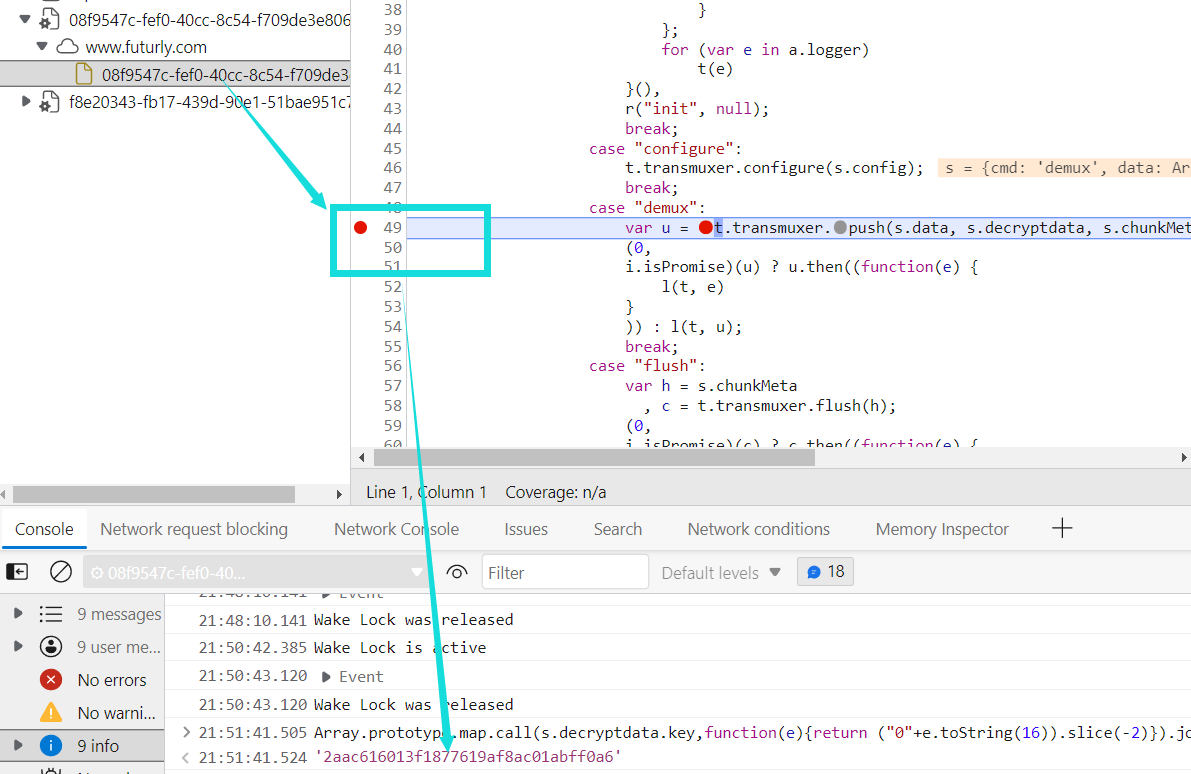Open the JavaScript context selector dropdown
This screenshot has height=774, width=1191.
(256, 572)
